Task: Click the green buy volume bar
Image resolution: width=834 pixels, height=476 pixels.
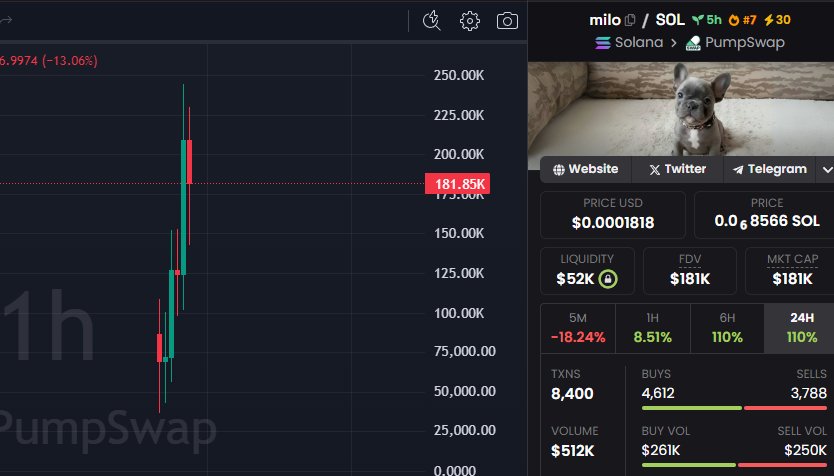Action: (689, 465)
